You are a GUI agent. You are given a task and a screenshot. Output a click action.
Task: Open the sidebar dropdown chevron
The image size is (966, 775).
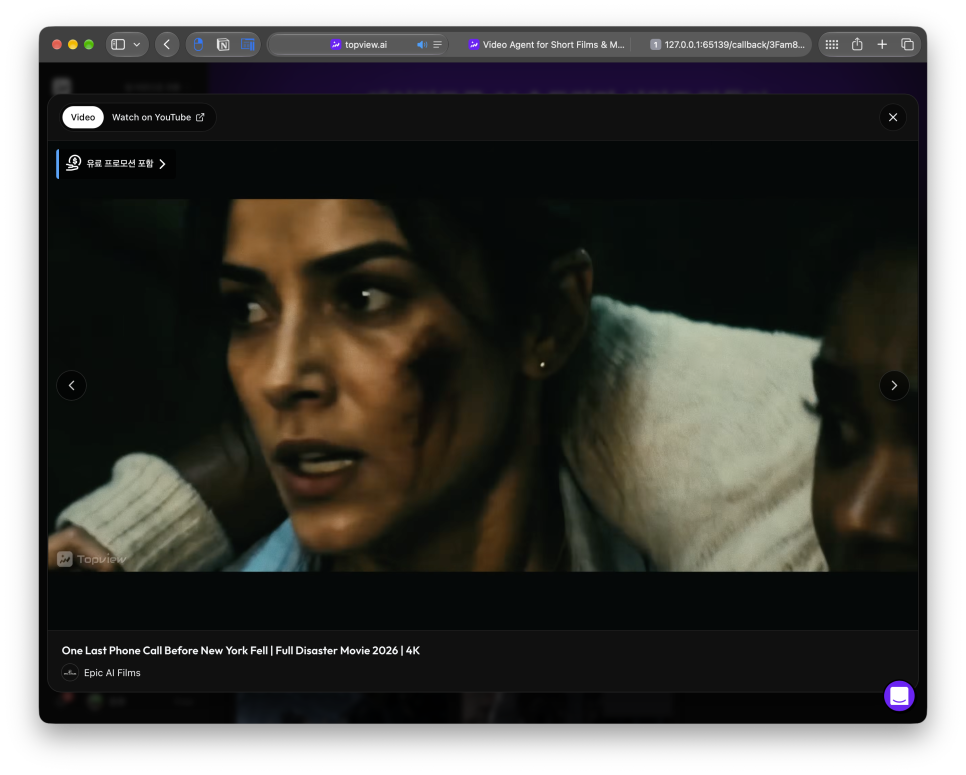[137, 44]
